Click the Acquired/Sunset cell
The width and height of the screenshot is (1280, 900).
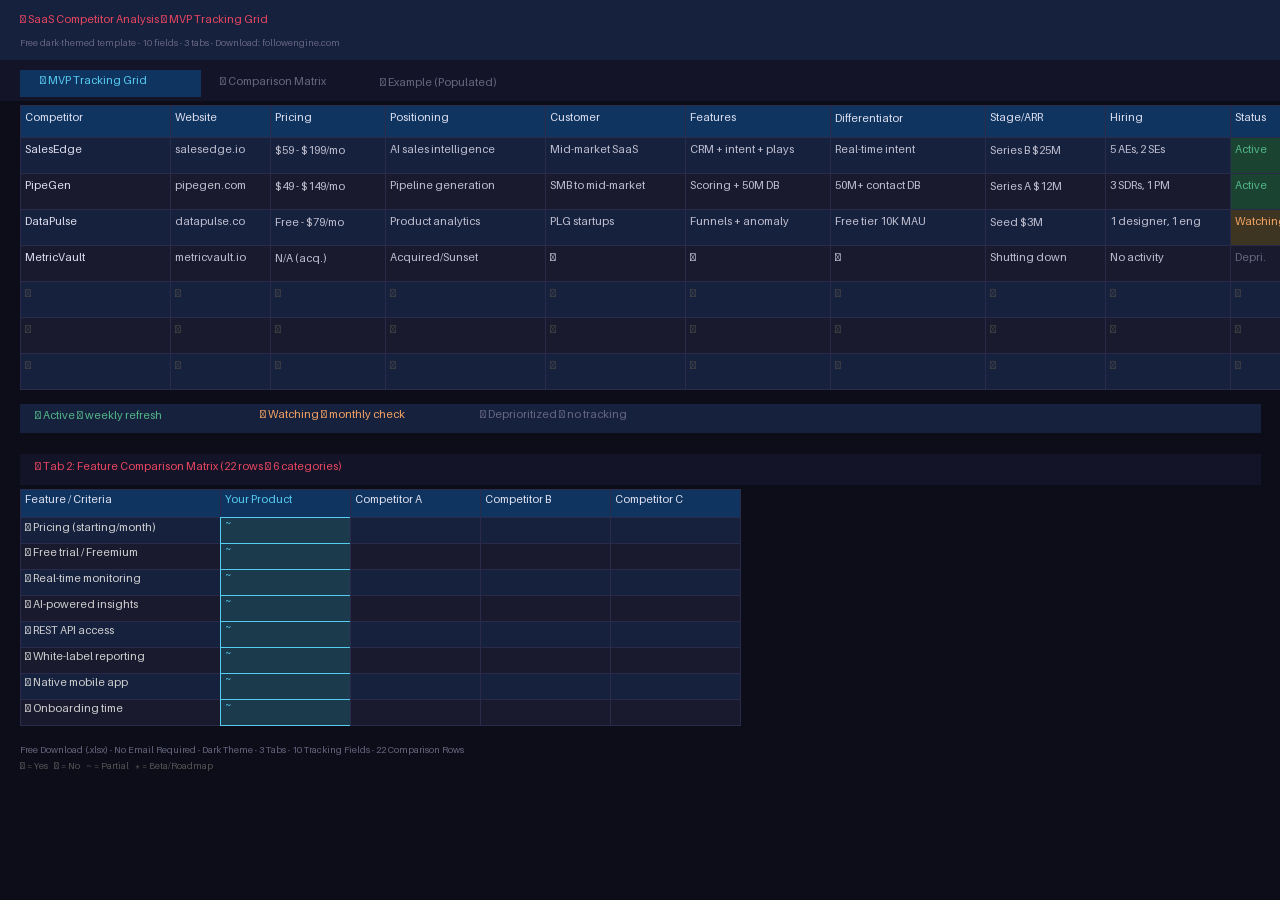(x=465, y=264)
